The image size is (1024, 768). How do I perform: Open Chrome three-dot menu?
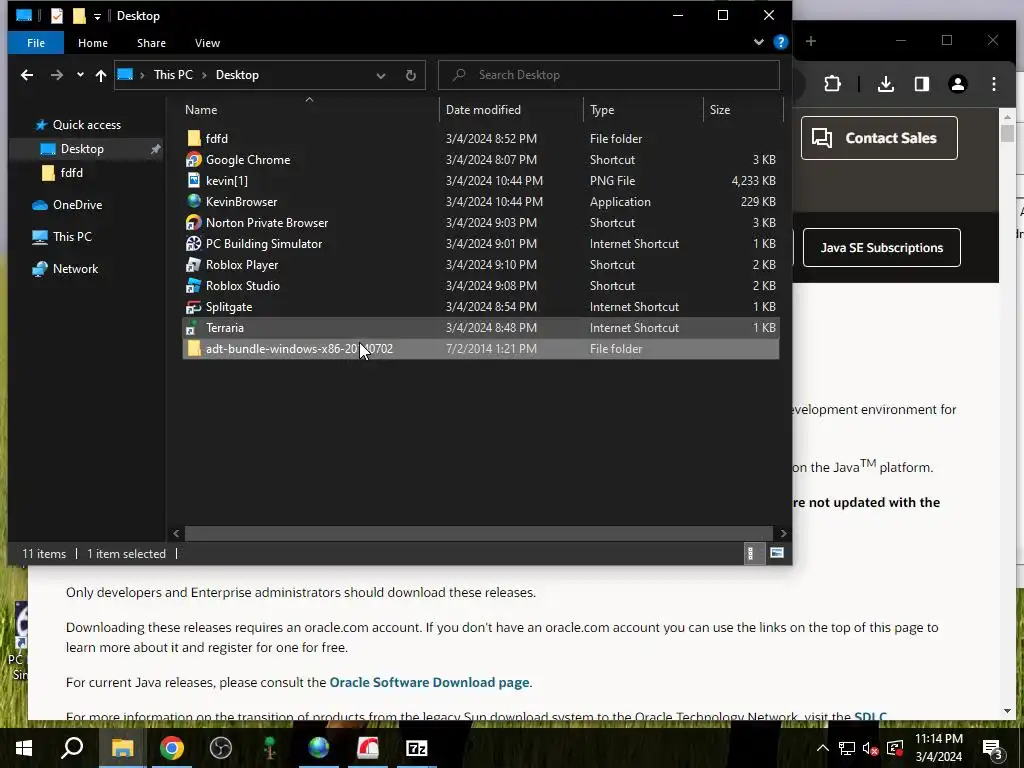click(x=994, y=84)
